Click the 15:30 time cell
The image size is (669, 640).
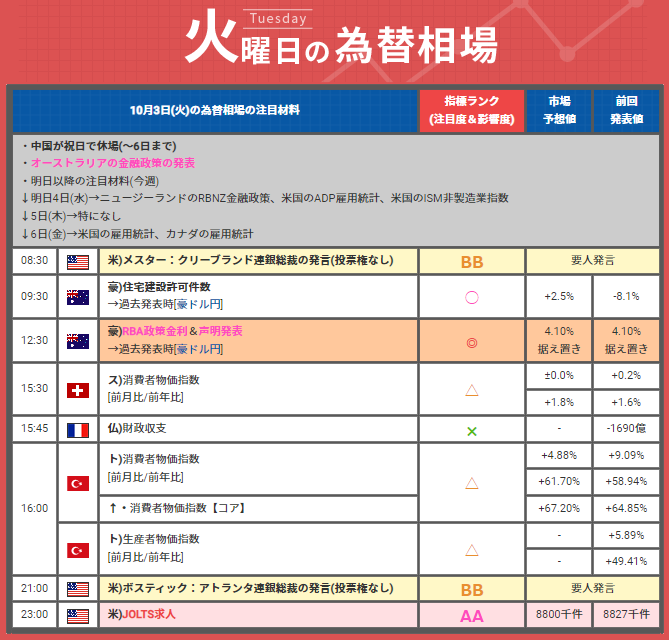click(x=35, y=389)
